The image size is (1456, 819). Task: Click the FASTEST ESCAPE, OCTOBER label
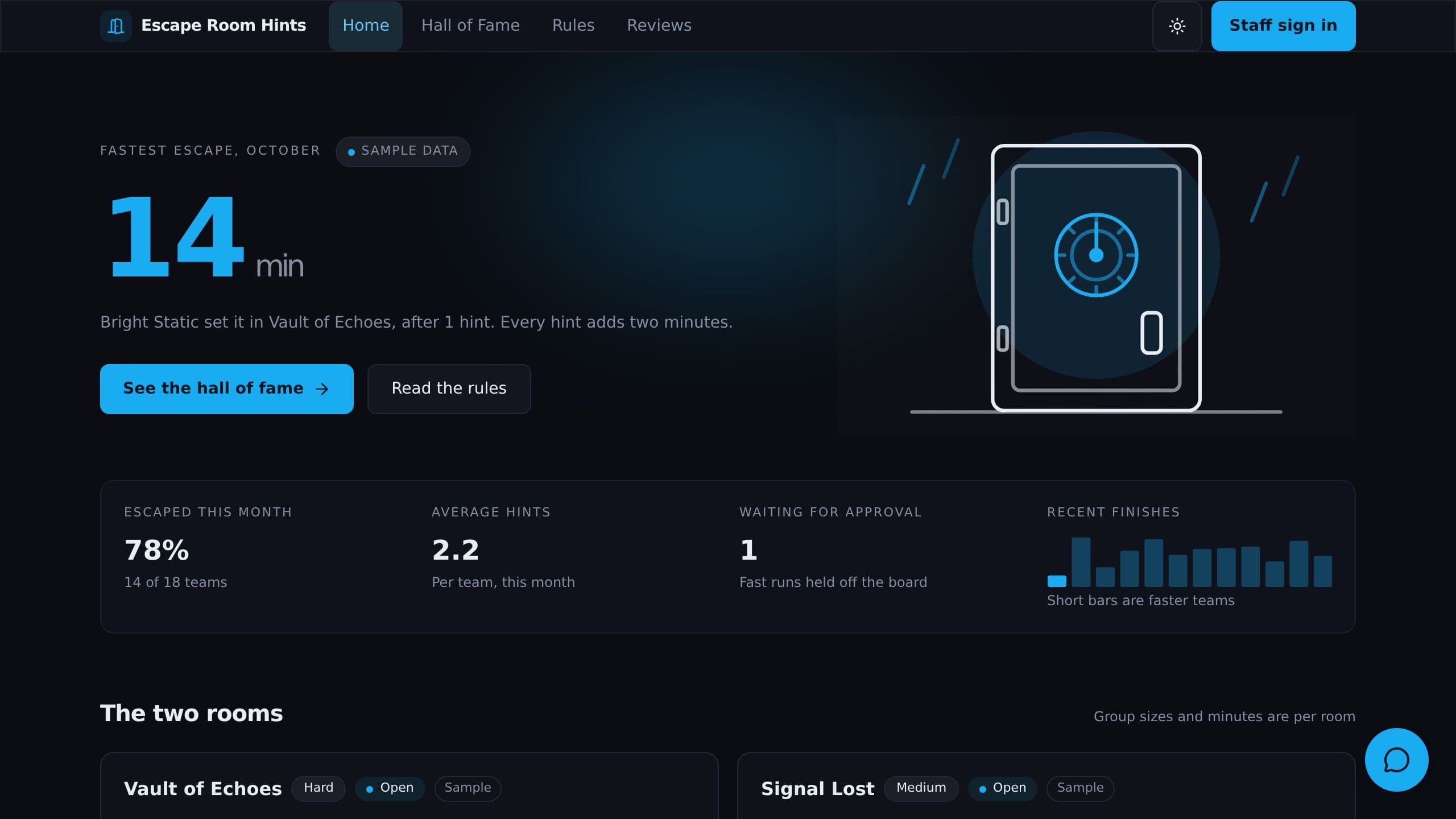[210, 151]
